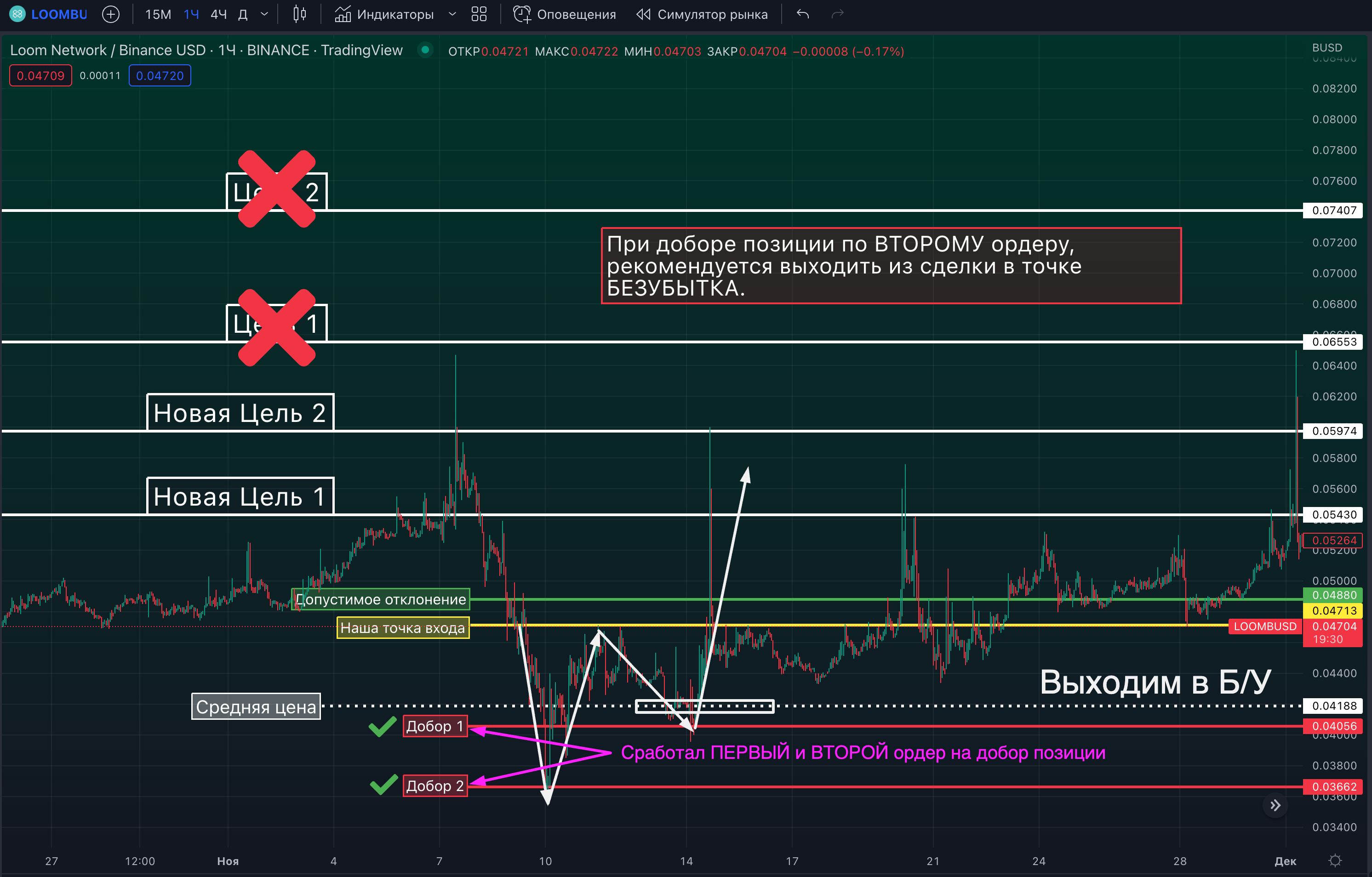Viewport: 1372px width, 877px height.
Task: Open the BUSD currency selector
Action: pyautogui.click(x=1326, y=47)
